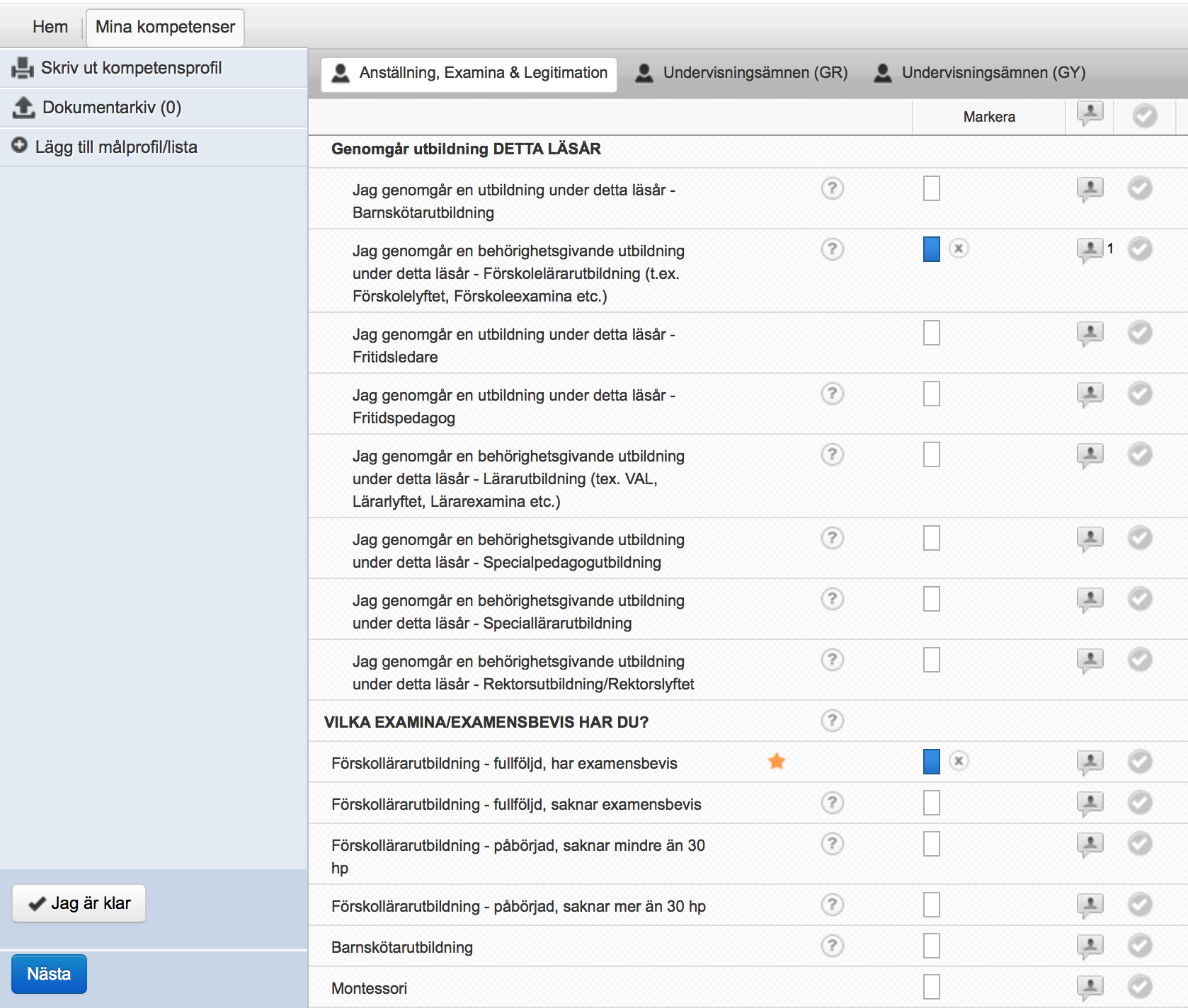1188x1008 pixels.
Task: Go to Hem tab
Action: [50, 27]
